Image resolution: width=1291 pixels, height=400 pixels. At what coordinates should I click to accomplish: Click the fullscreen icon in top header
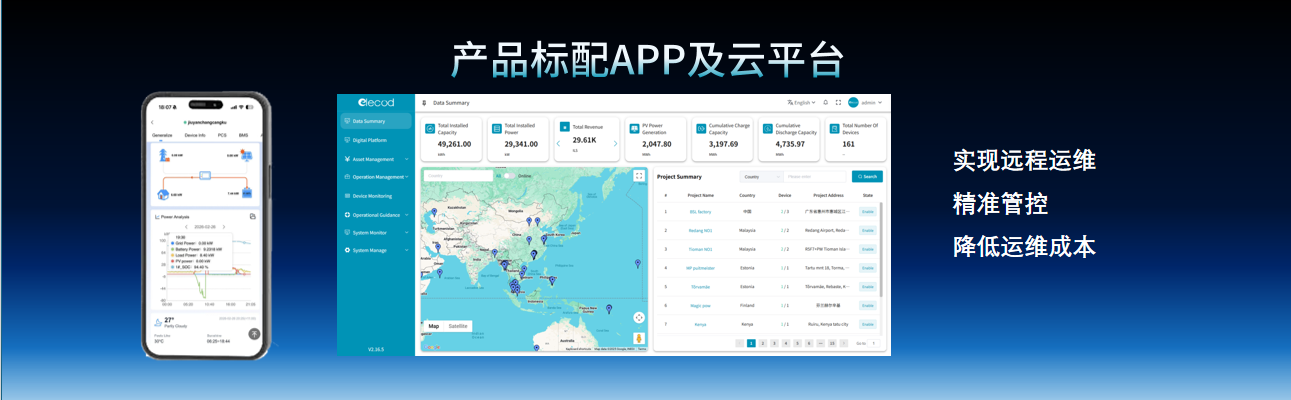point(838,102)
